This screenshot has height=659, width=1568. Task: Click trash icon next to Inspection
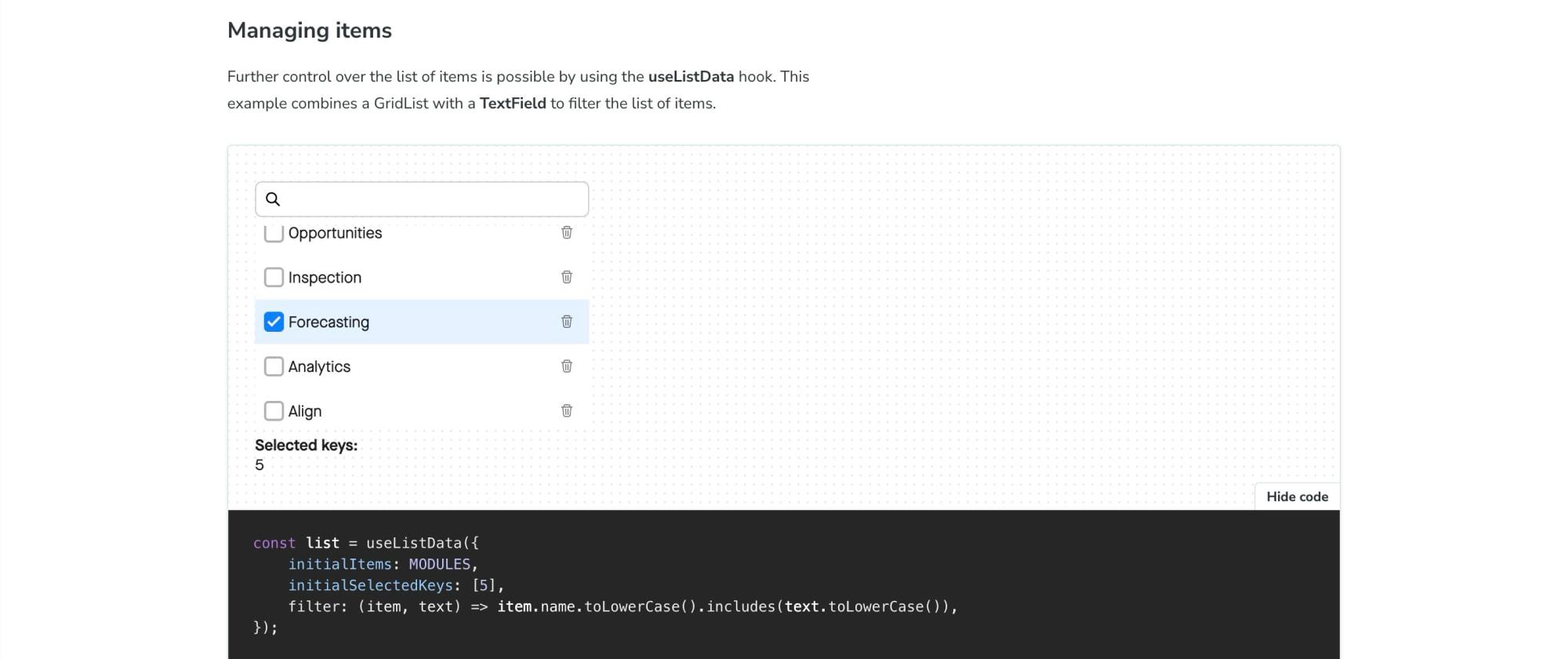tap(567, 277)
